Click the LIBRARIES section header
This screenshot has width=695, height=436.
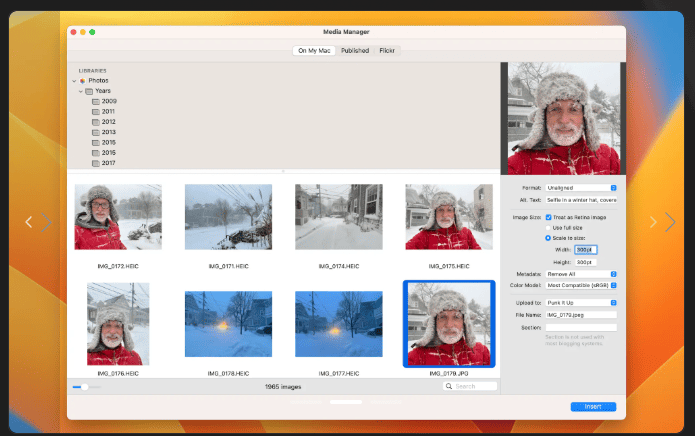92,71
